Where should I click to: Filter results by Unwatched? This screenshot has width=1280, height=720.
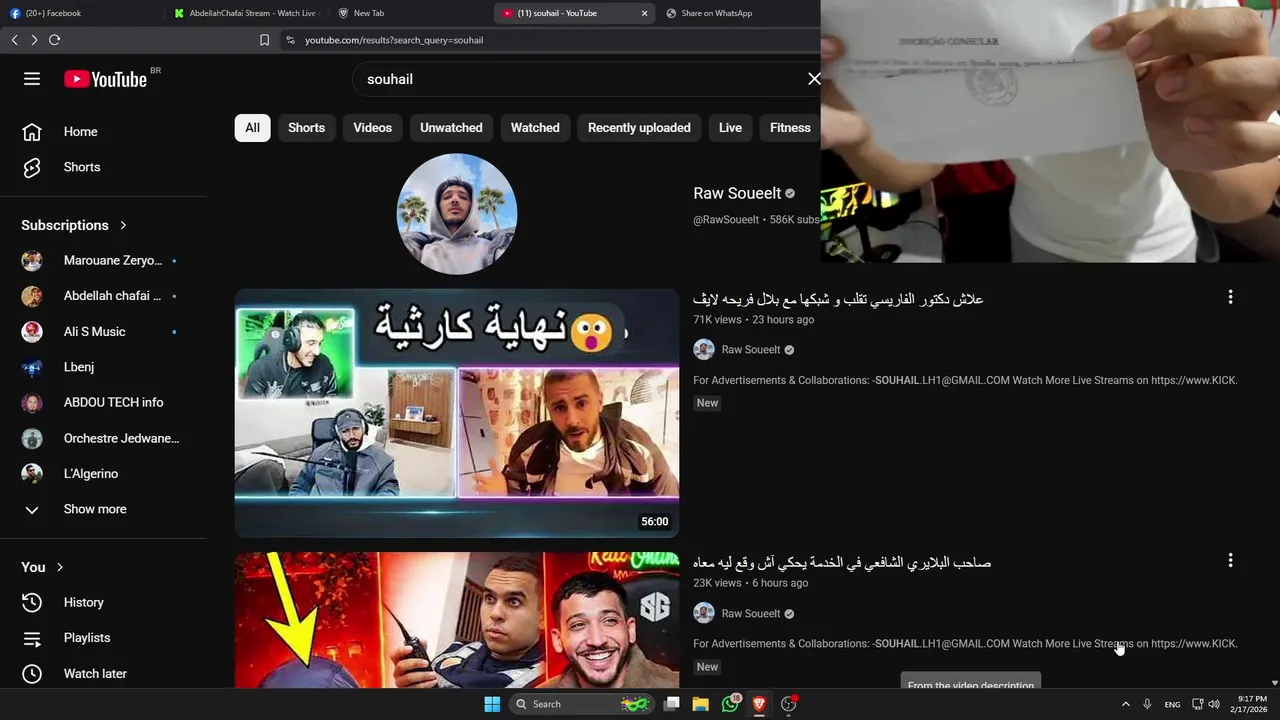[451, 128]
